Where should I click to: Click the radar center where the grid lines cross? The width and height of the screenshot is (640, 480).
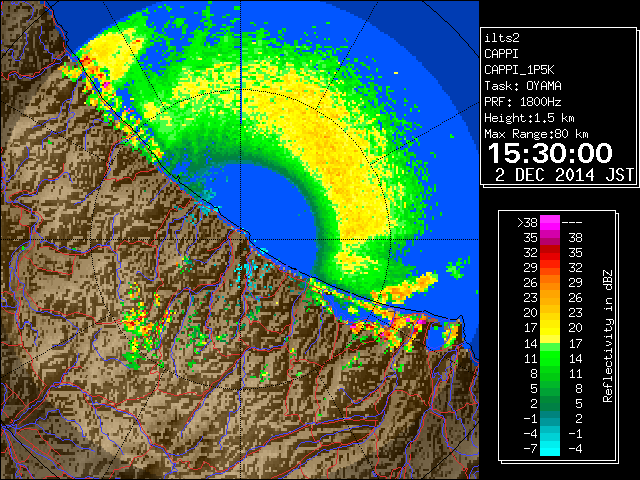[x=241, y=240]
